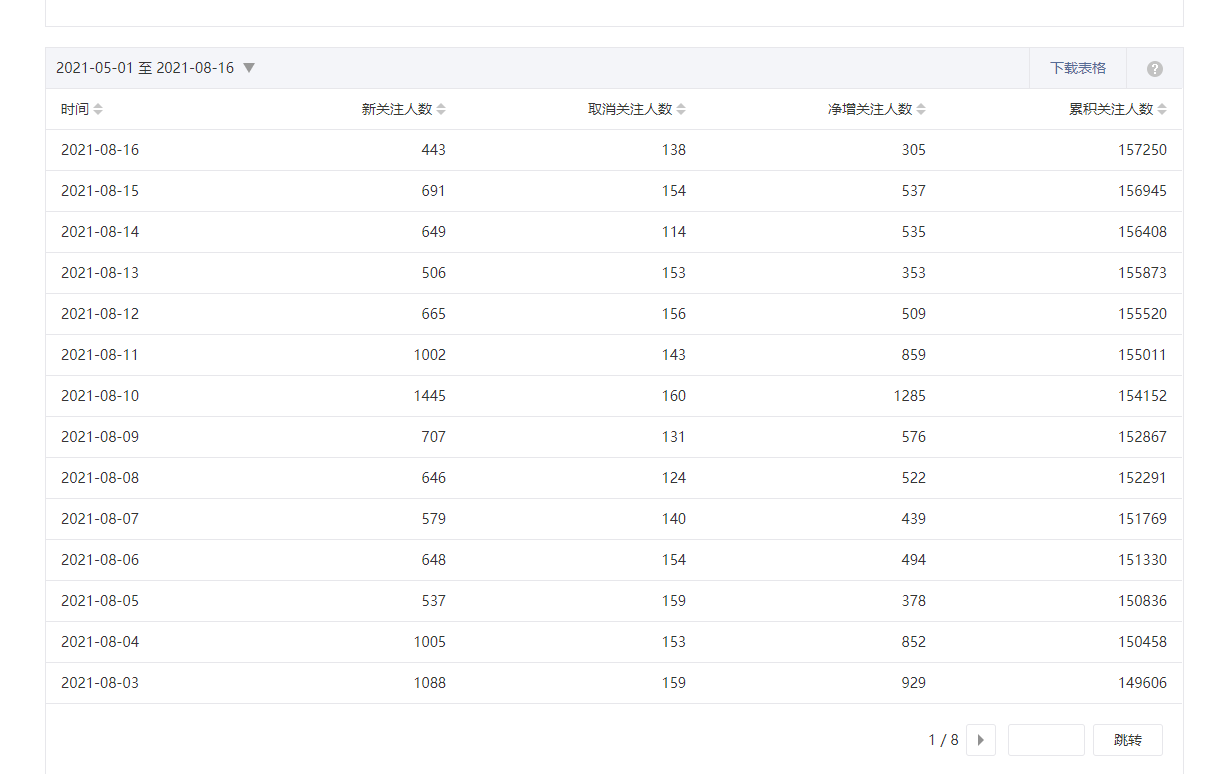Click the new followers value 1445
The image size is (1217, 774).
[429, 396]
